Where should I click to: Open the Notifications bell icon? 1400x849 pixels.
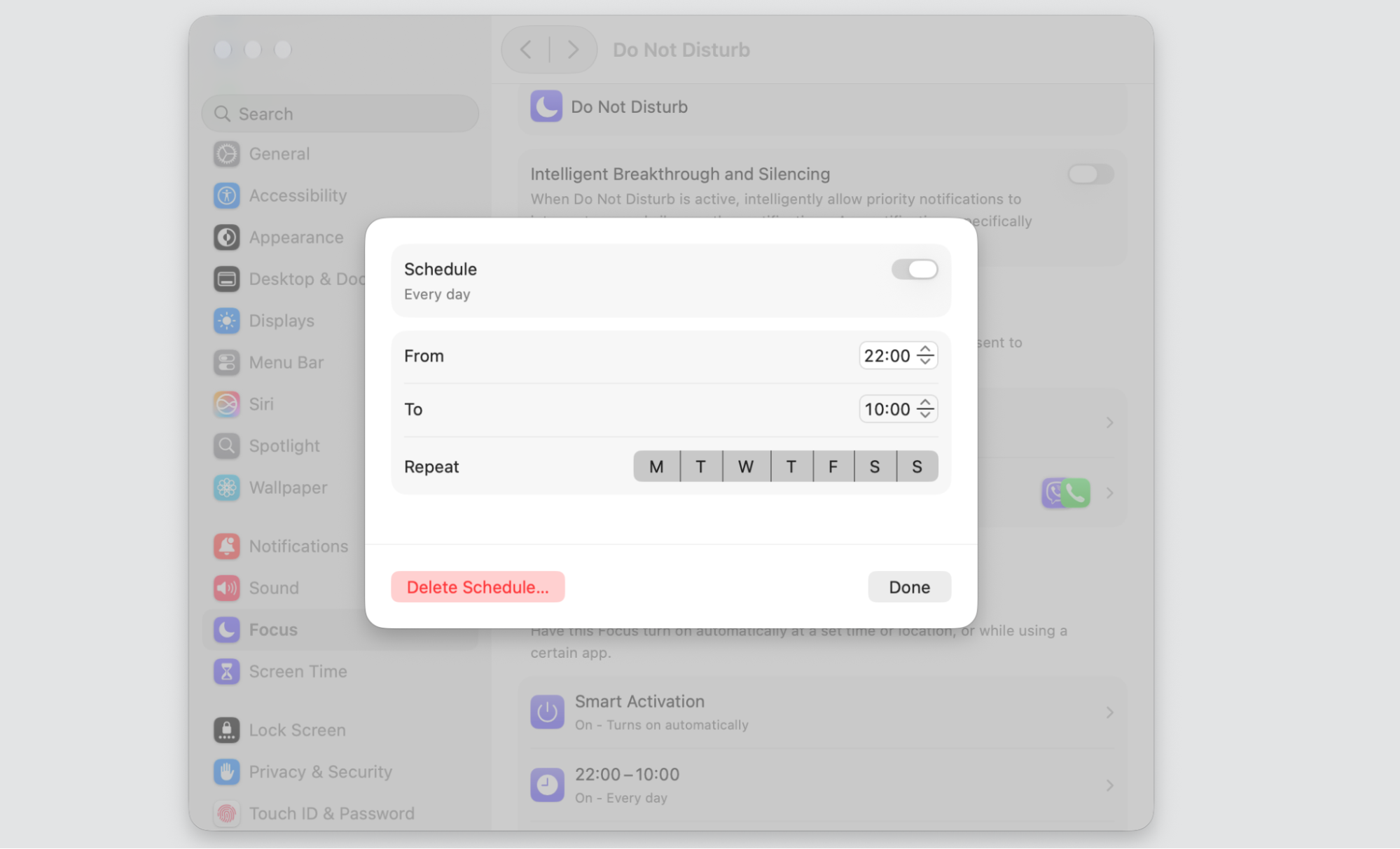click(226, 546)
